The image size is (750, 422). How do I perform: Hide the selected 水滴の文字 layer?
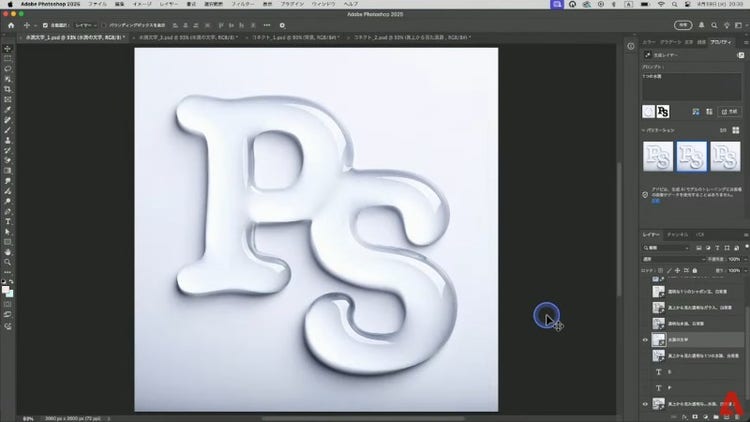click(x=645, y=340)
